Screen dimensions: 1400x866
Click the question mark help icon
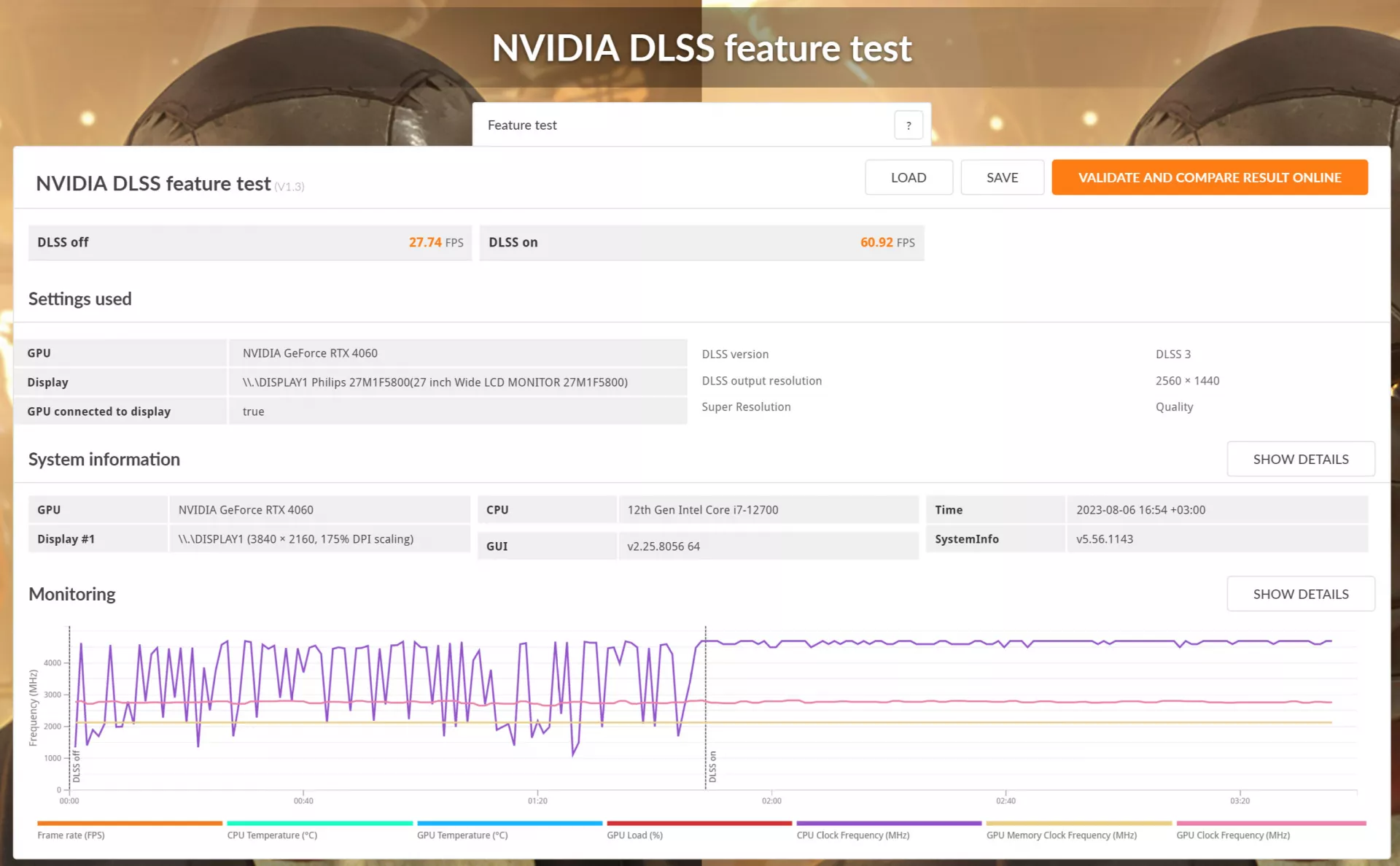click(908, 125)
